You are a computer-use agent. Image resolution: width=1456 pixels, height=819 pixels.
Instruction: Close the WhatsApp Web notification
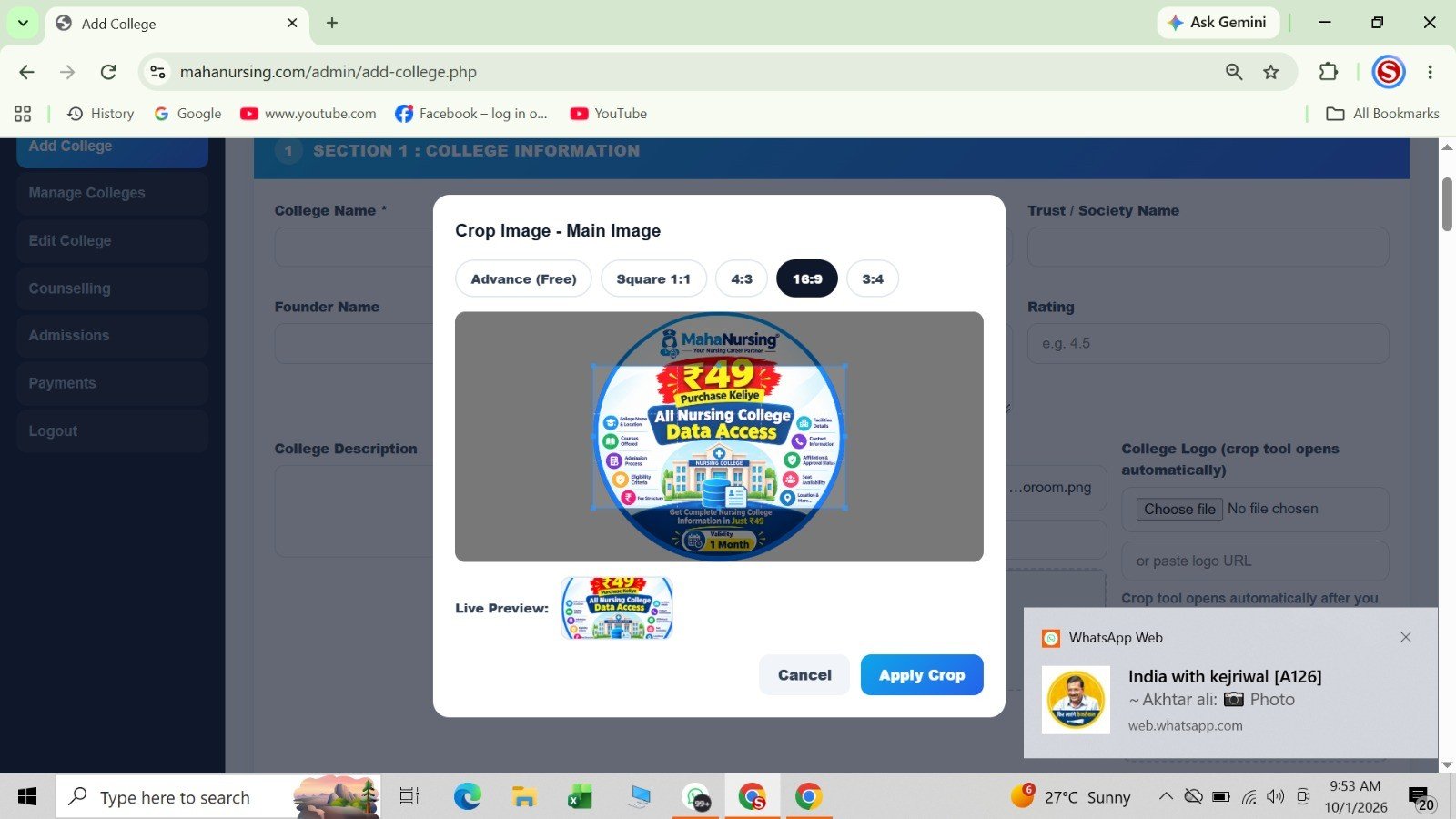pos(1406,637)
